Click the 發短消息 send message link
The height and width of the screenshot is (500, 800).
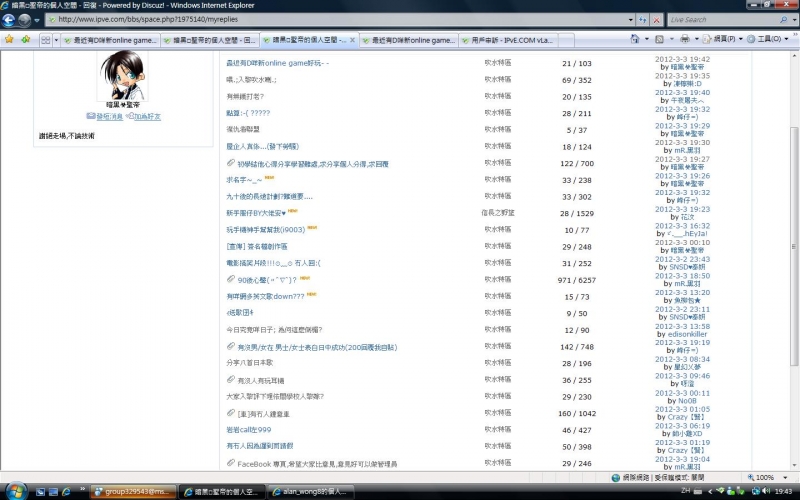[x=110, y=116]
